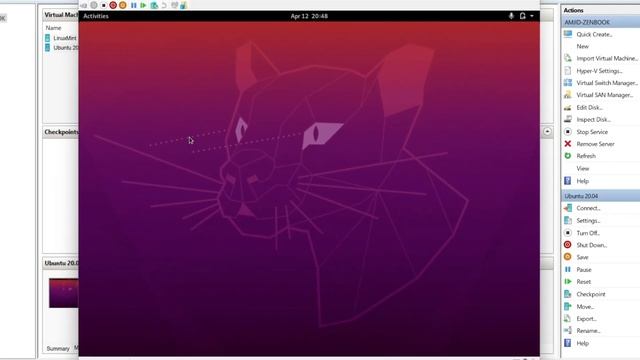Click the Move action in Actions pane

pos(585,307)
